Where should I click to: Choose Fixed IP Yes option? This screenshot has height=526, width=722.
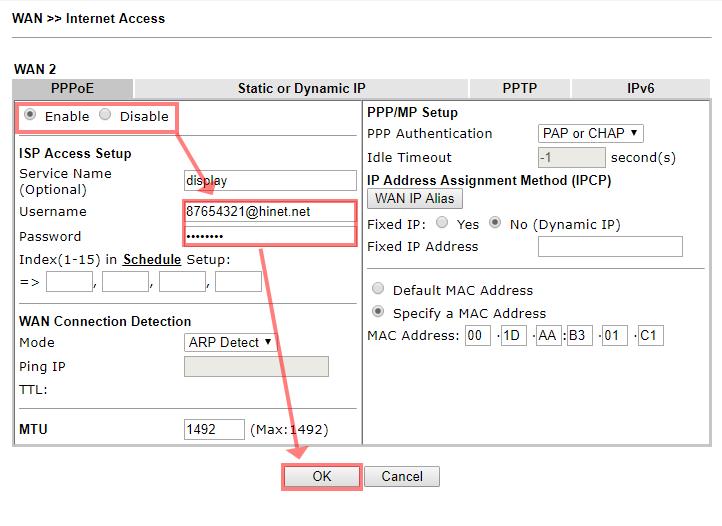coord(443,224)
